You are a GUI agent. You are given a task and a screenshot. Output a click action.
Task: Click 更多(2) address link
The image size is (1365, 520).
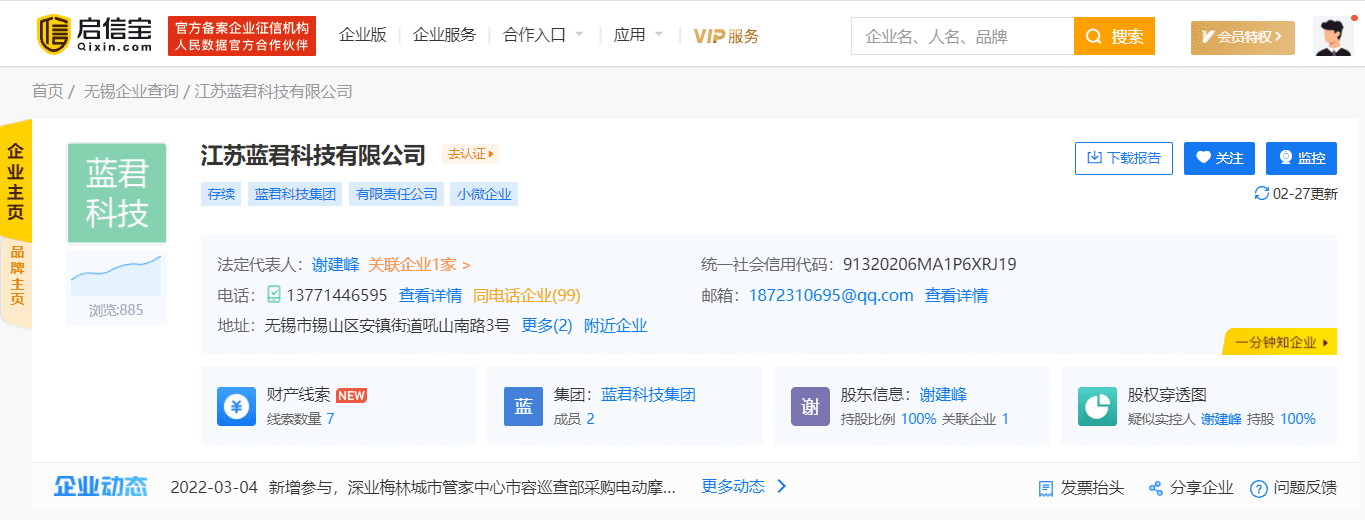(547, 325)
